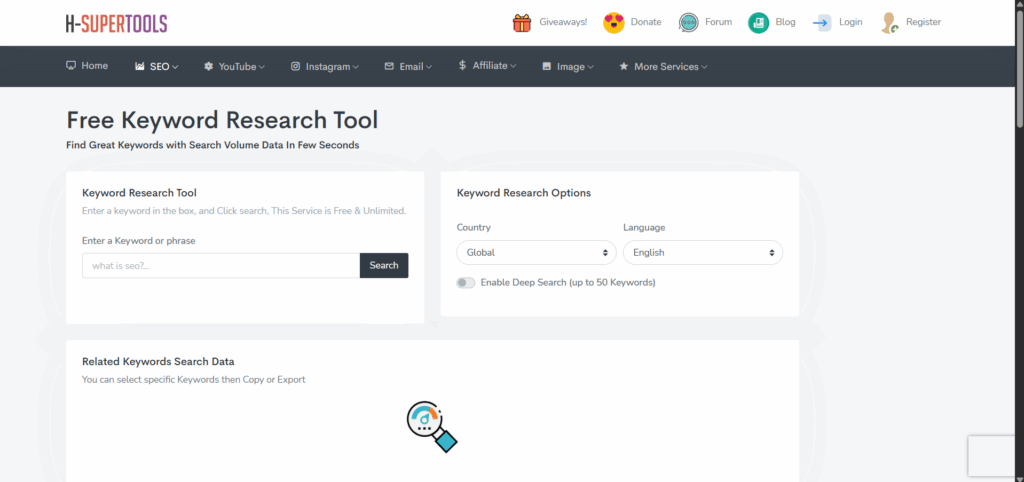Click the Giveaways gift box icon

click(521, 22)
